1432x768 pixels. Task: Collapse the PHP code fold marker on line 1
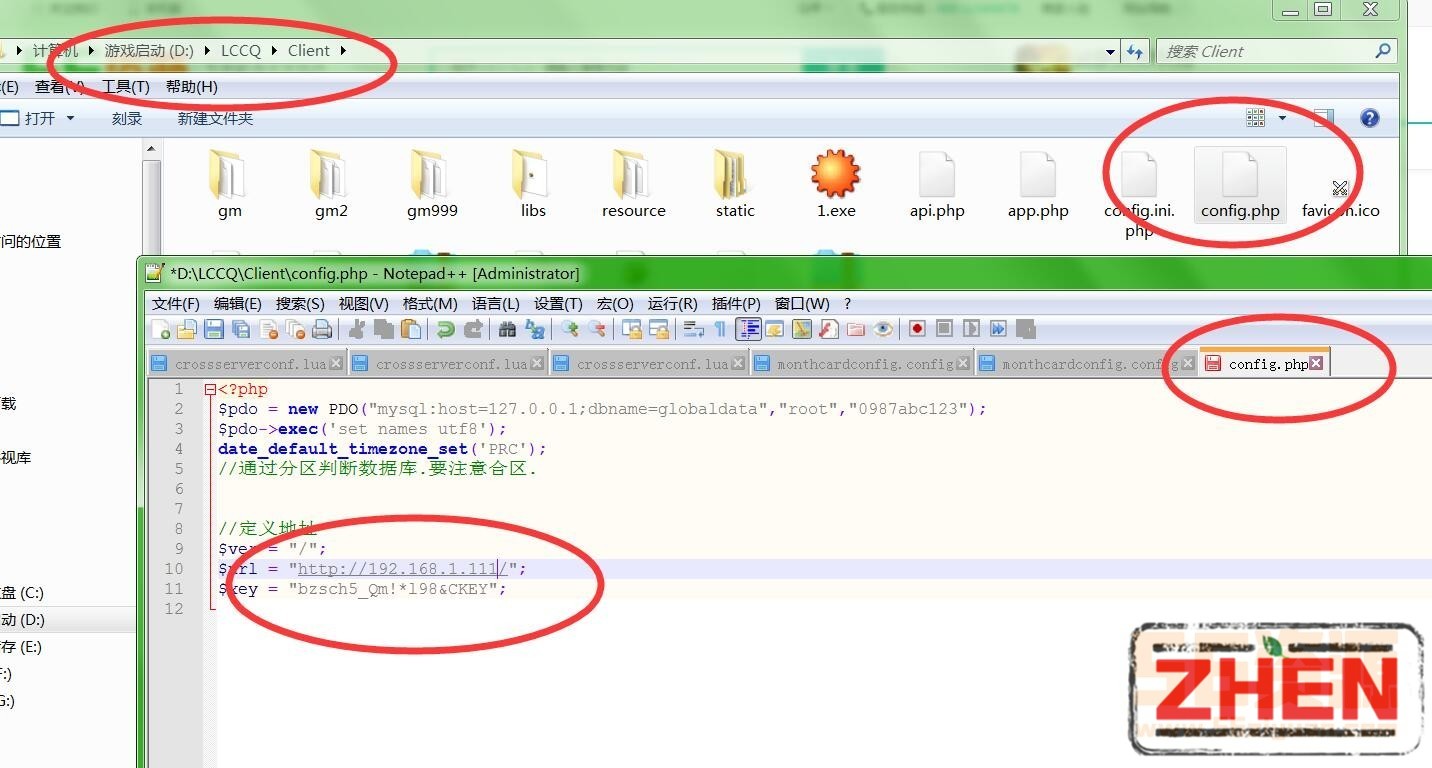click(210, 389)
